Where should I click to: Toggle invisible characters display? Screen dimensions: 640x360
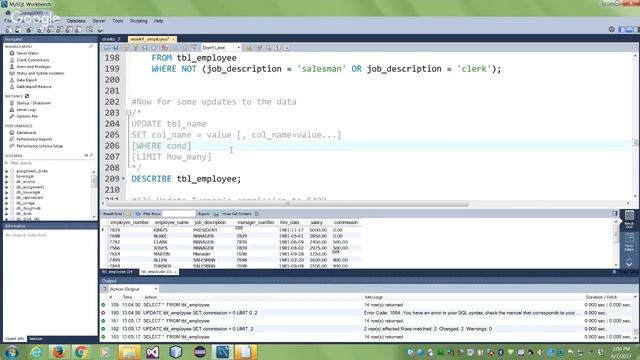coord(278,48)
